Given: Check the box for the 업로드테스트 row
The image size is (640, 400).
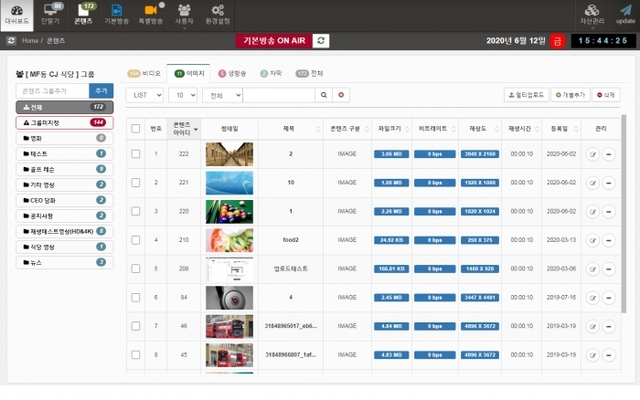Looking at the screenshot, I should coord(136,269).
